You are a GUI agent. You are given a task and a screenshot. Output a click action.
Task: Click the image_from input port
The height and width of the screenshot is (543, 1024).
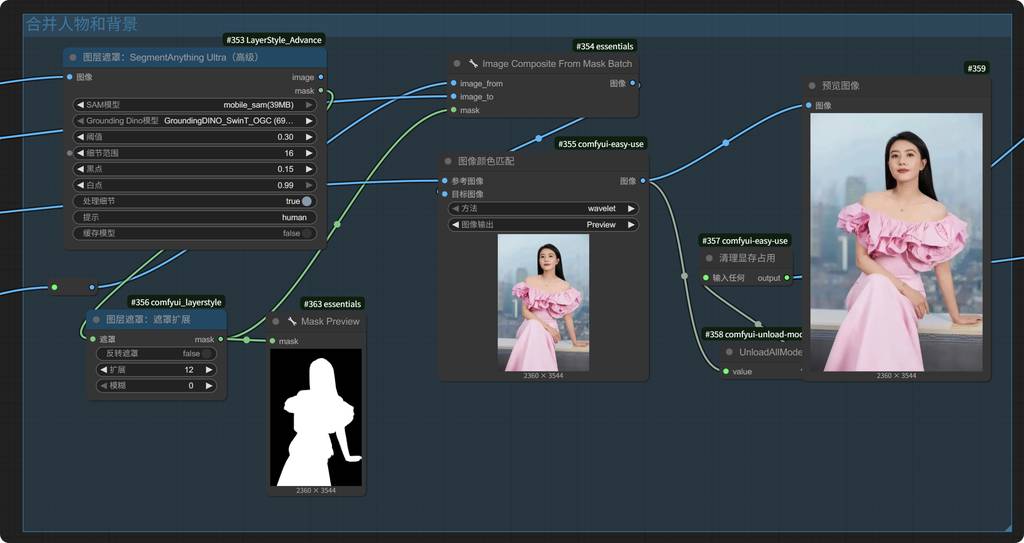coord(453,84)
